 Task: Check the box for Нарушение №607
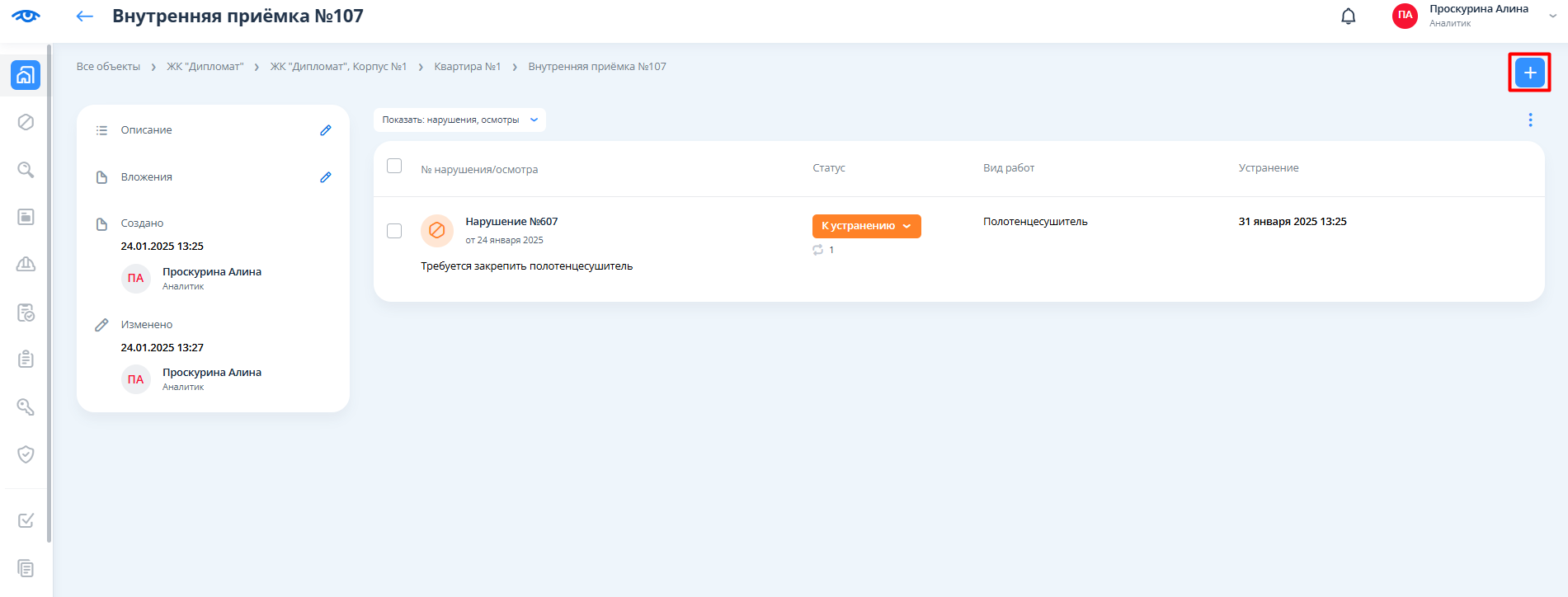coord(394,231)
